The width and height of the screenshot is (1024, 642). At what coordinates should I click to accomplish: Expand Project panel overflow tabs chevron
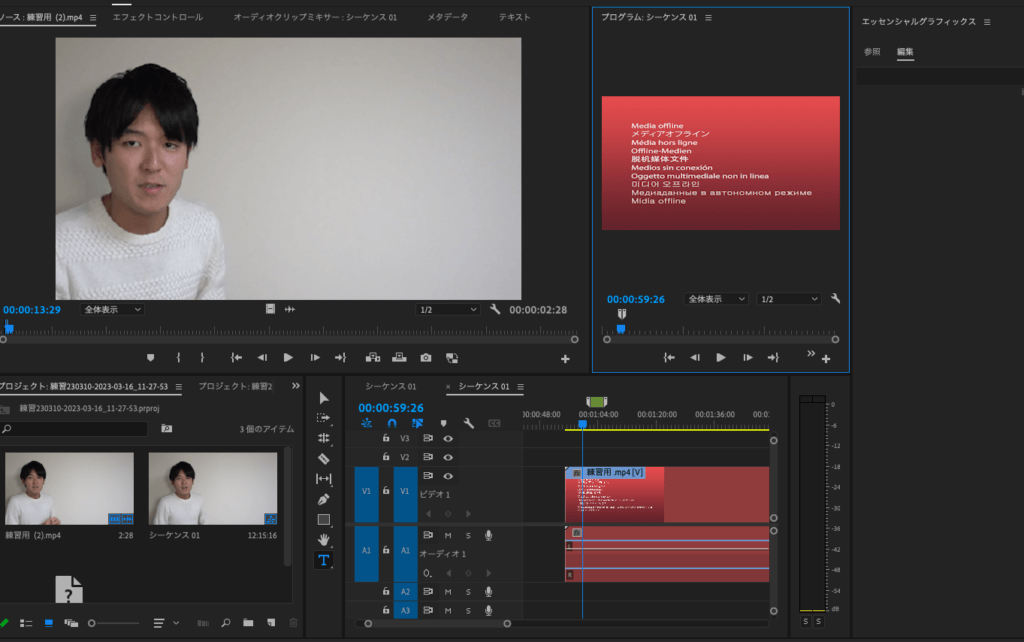tap(295, 386)
